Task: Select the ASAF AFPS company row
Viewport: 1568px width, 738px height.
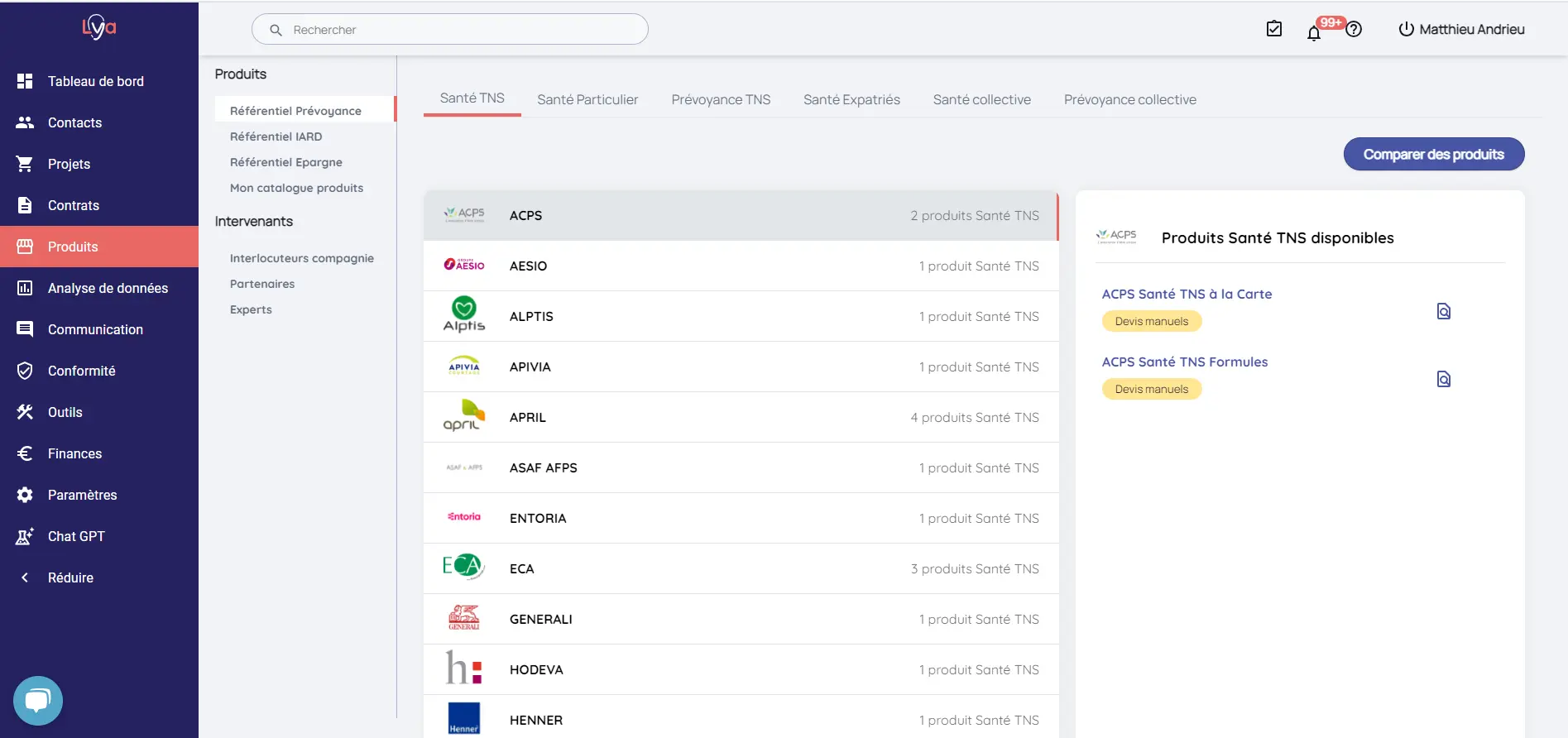Action: (x=741, y=467)
